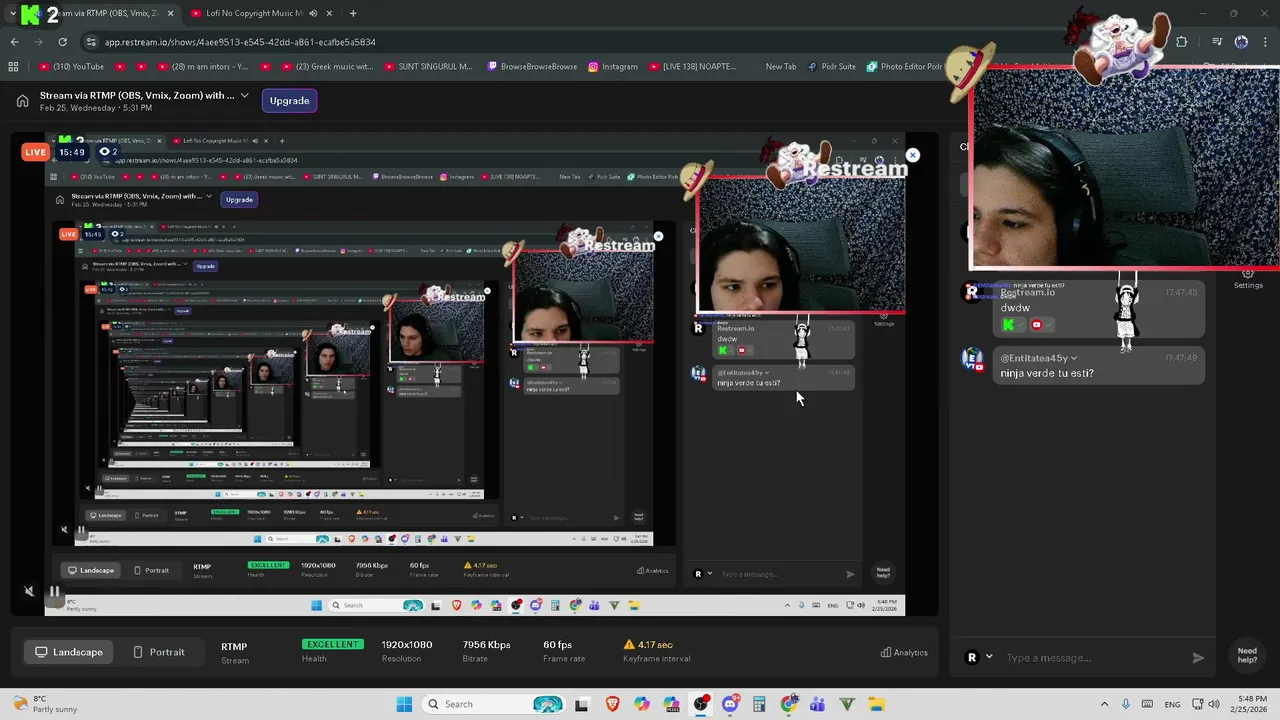1280x720 pixels.
Task: Open Chrome tab search dropdown
Action: 12,13
